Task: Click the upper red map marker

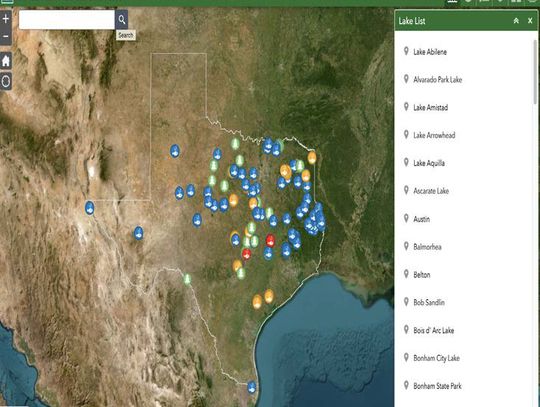Action: click(270, 240)
